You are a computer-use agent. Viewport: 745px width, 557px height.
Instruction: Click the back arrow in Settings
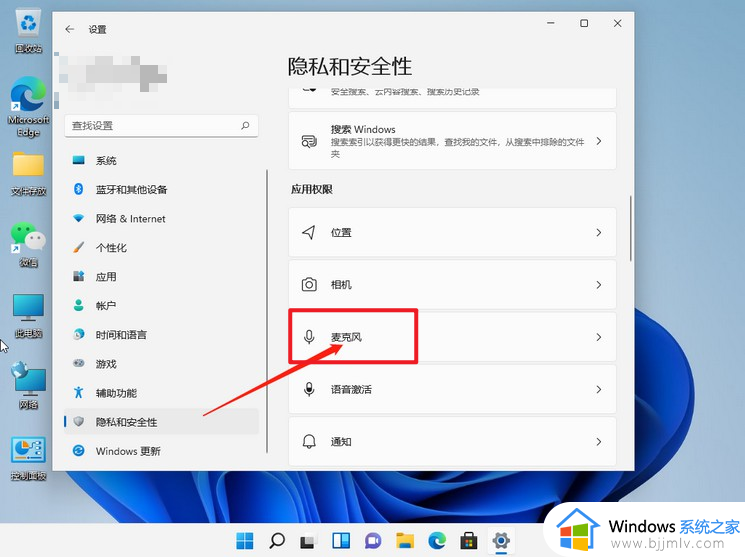click(x=70, y=29)
